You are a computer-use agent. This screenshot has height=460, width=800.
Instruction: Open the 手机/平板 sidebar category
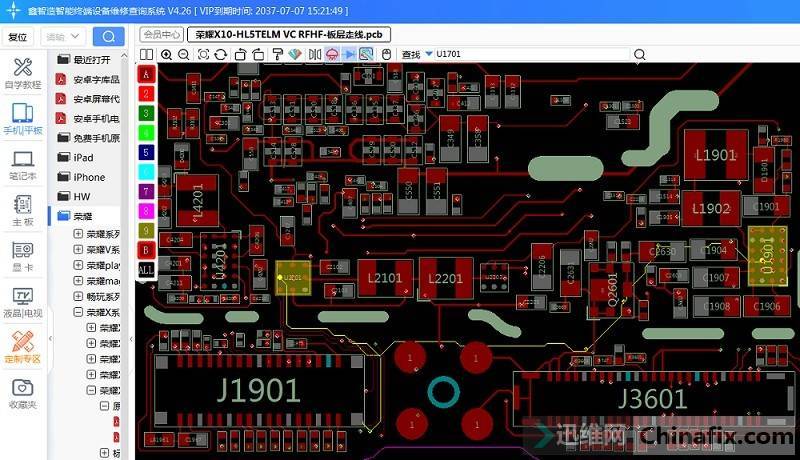coord(22,118)
